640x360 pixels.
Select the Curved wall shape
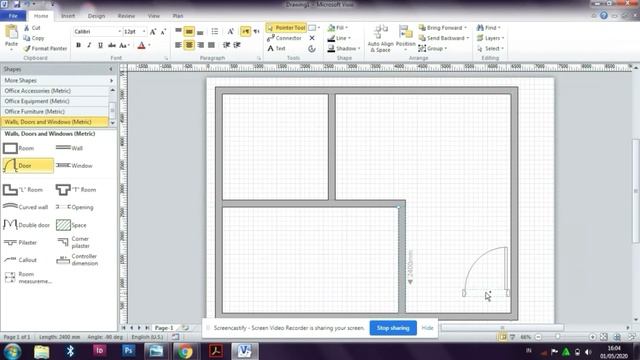coord(25,207)
